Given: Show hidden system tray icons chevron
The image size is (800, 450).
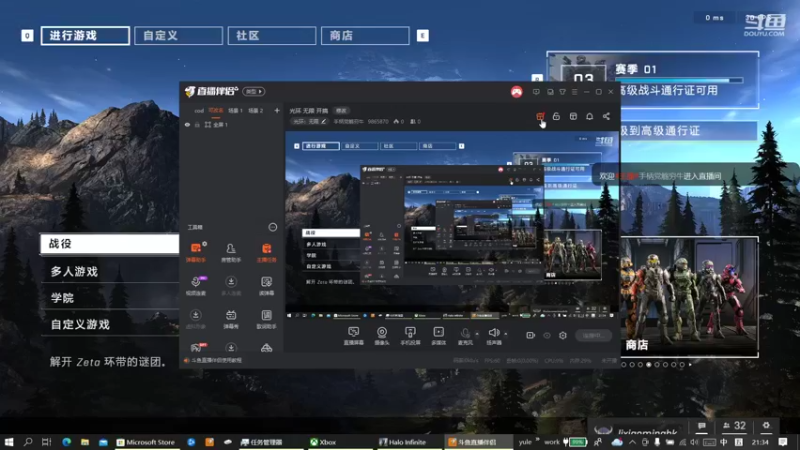Looking at the screenshot, I should click(x=632, y=442).
